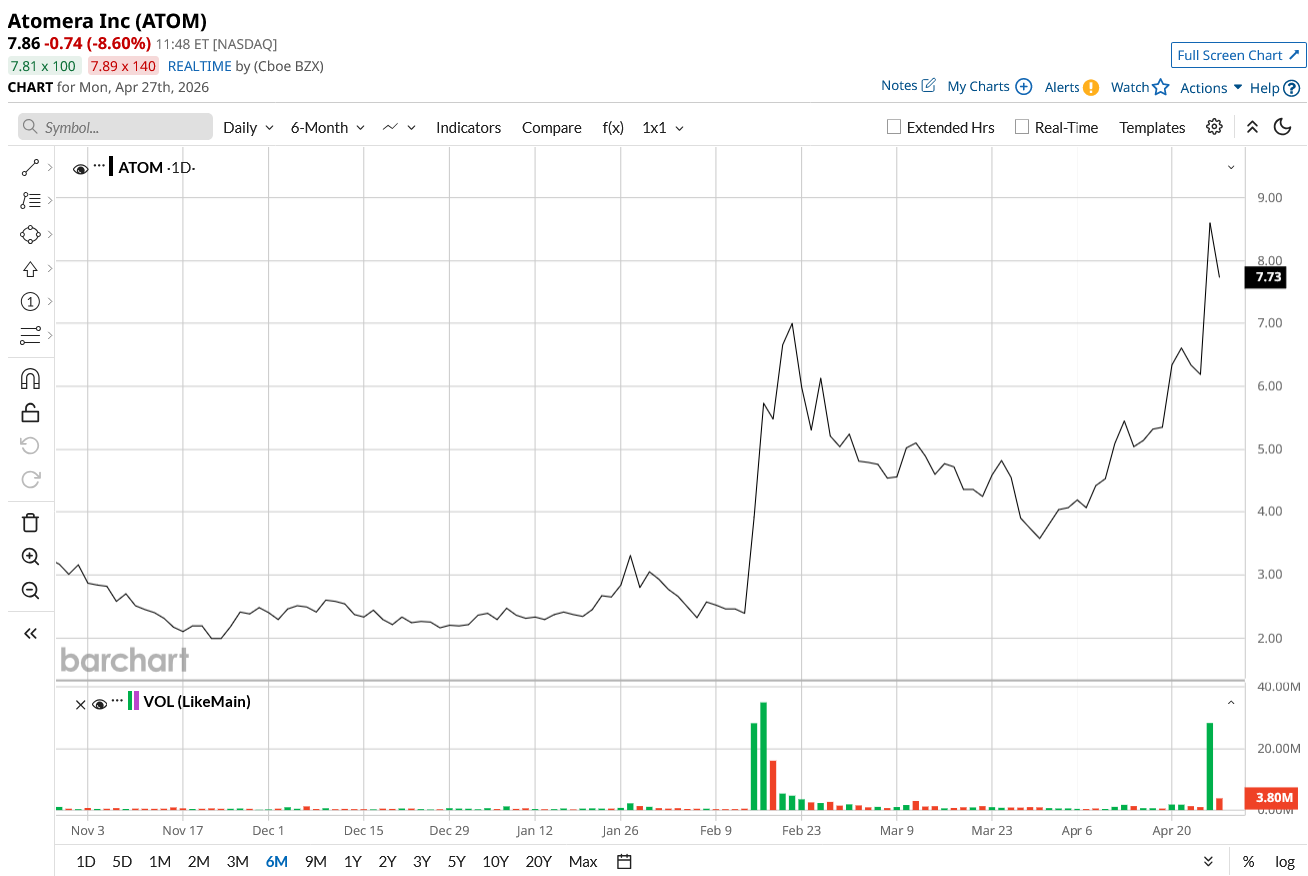Viewport: 1308px width, 876px height.
Task: Collapse the main ATOM chart pane chevron
Action: tap(1231, 167)
